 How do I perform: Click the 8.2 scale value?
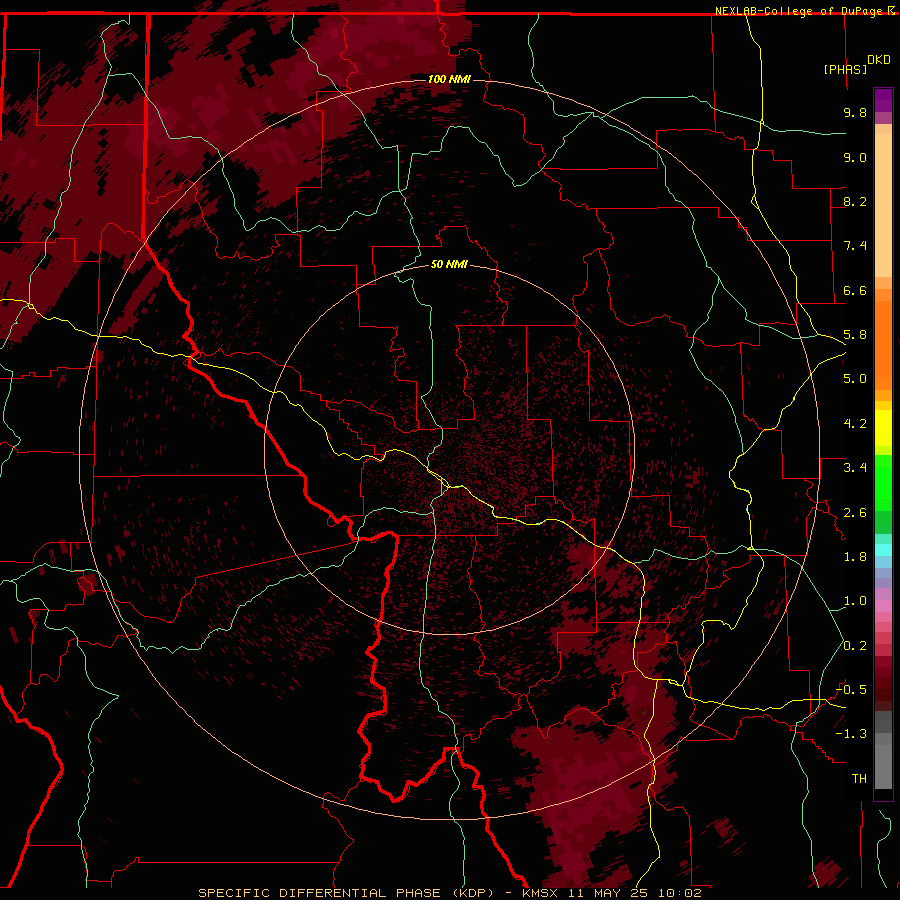[x=855, y=201]
